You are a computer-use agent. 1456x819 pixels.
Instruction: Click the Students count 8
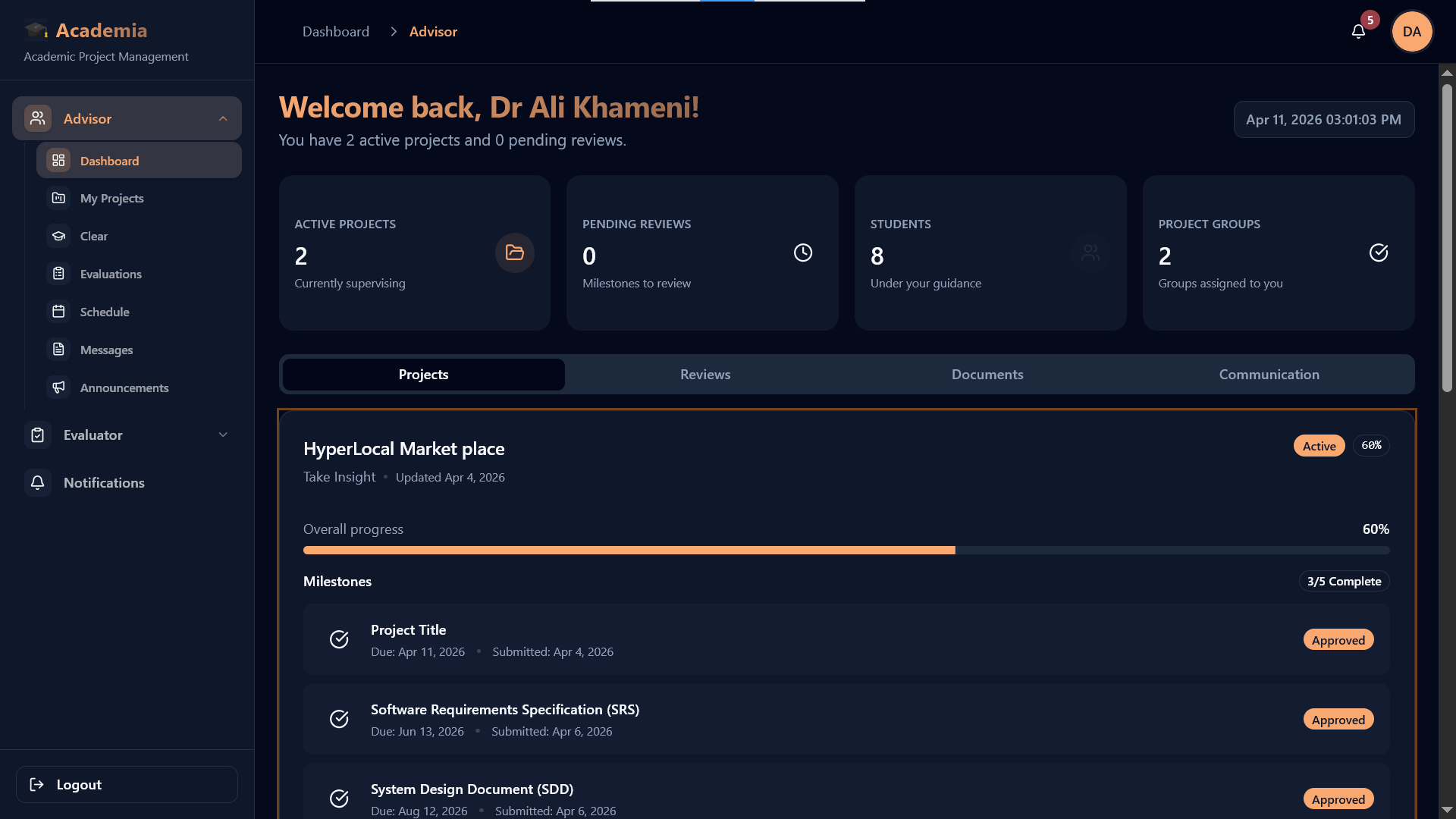coord(877,256)
